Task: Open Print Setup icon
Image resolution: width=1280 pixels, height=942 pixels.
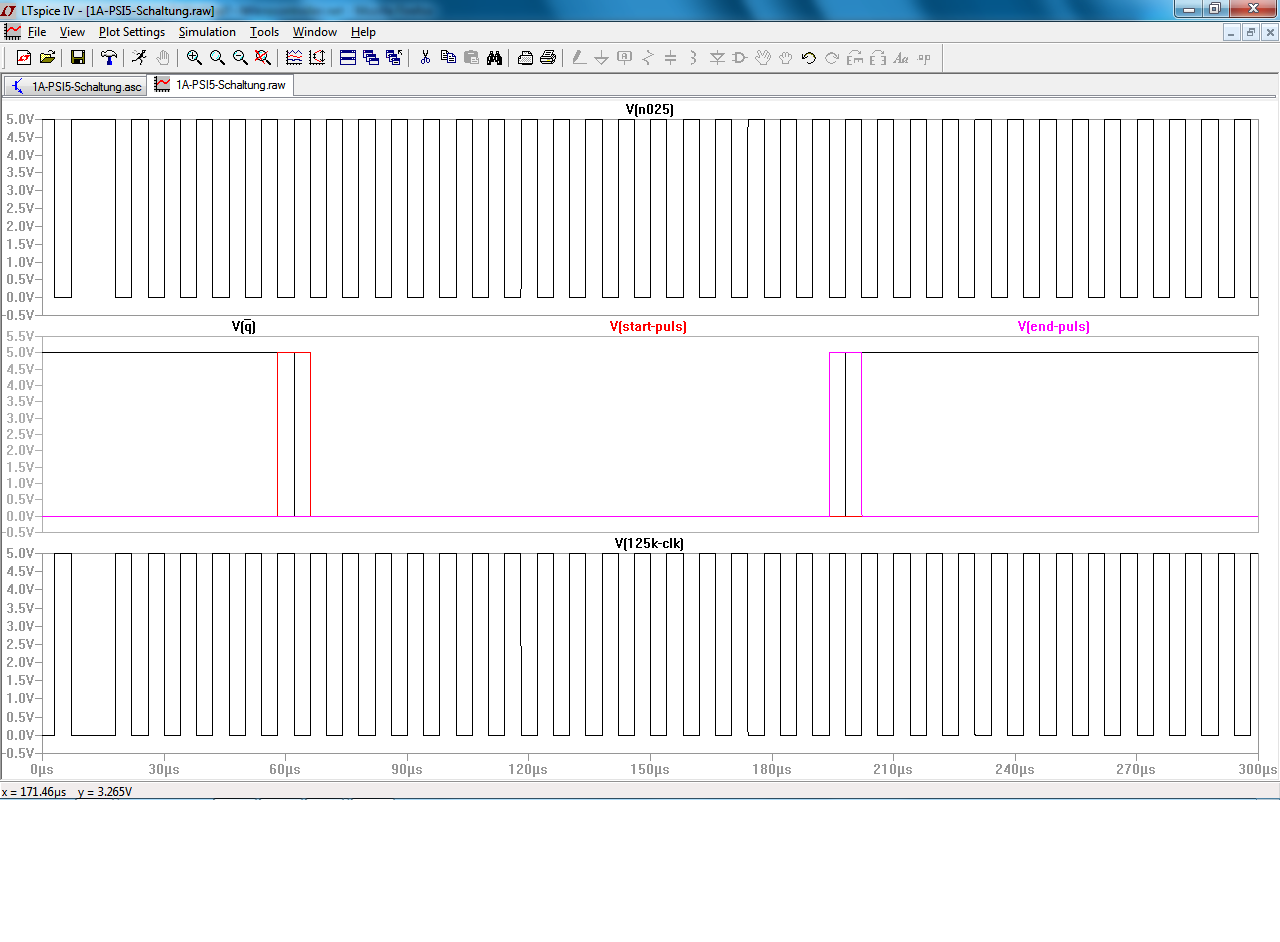Action: (525, 58)
